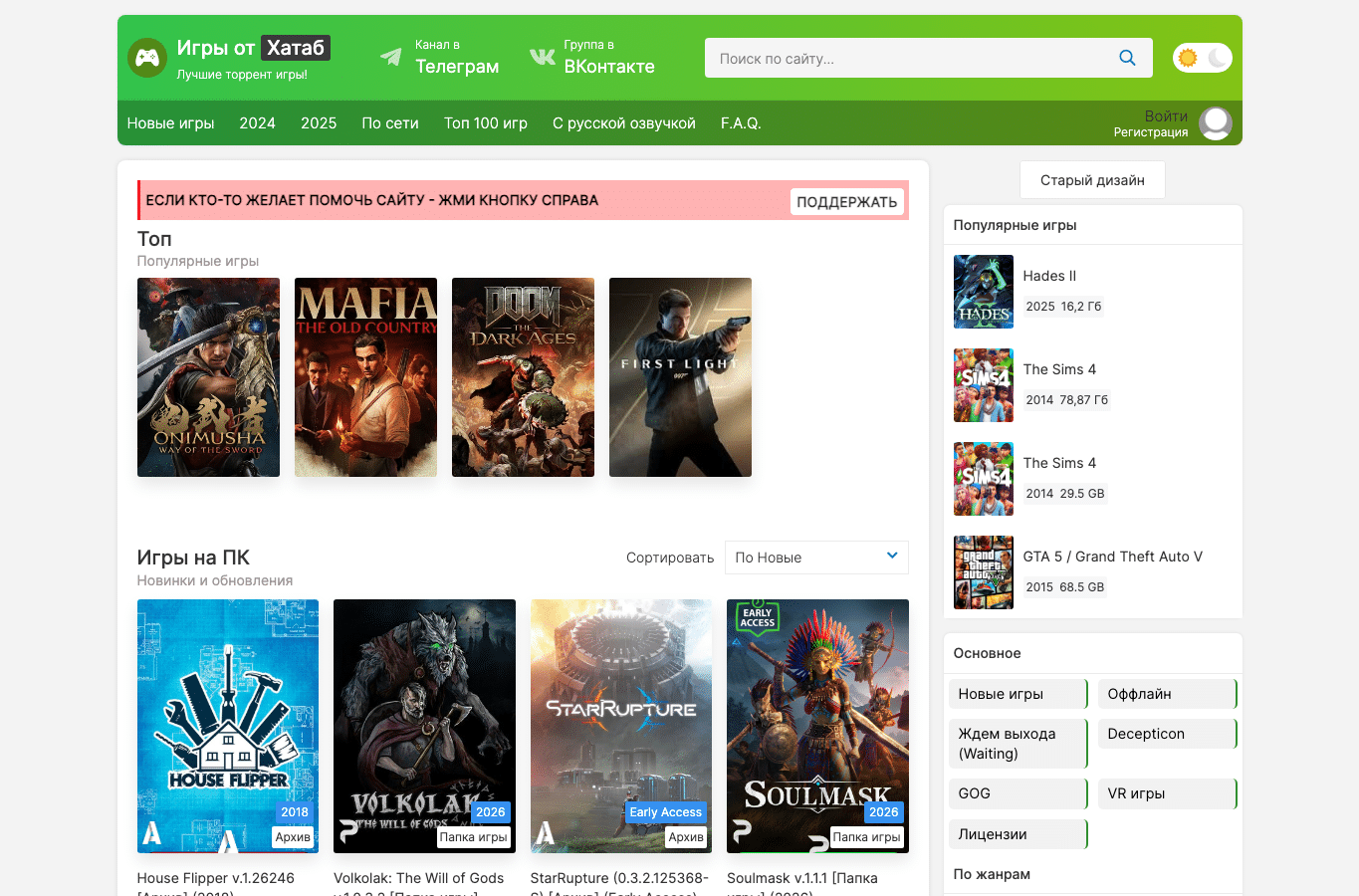Image resolution: width=1359 pixels, height=896 pixels.
Task: Open the Новые игры menu item
Action: (x=170, y=123)
